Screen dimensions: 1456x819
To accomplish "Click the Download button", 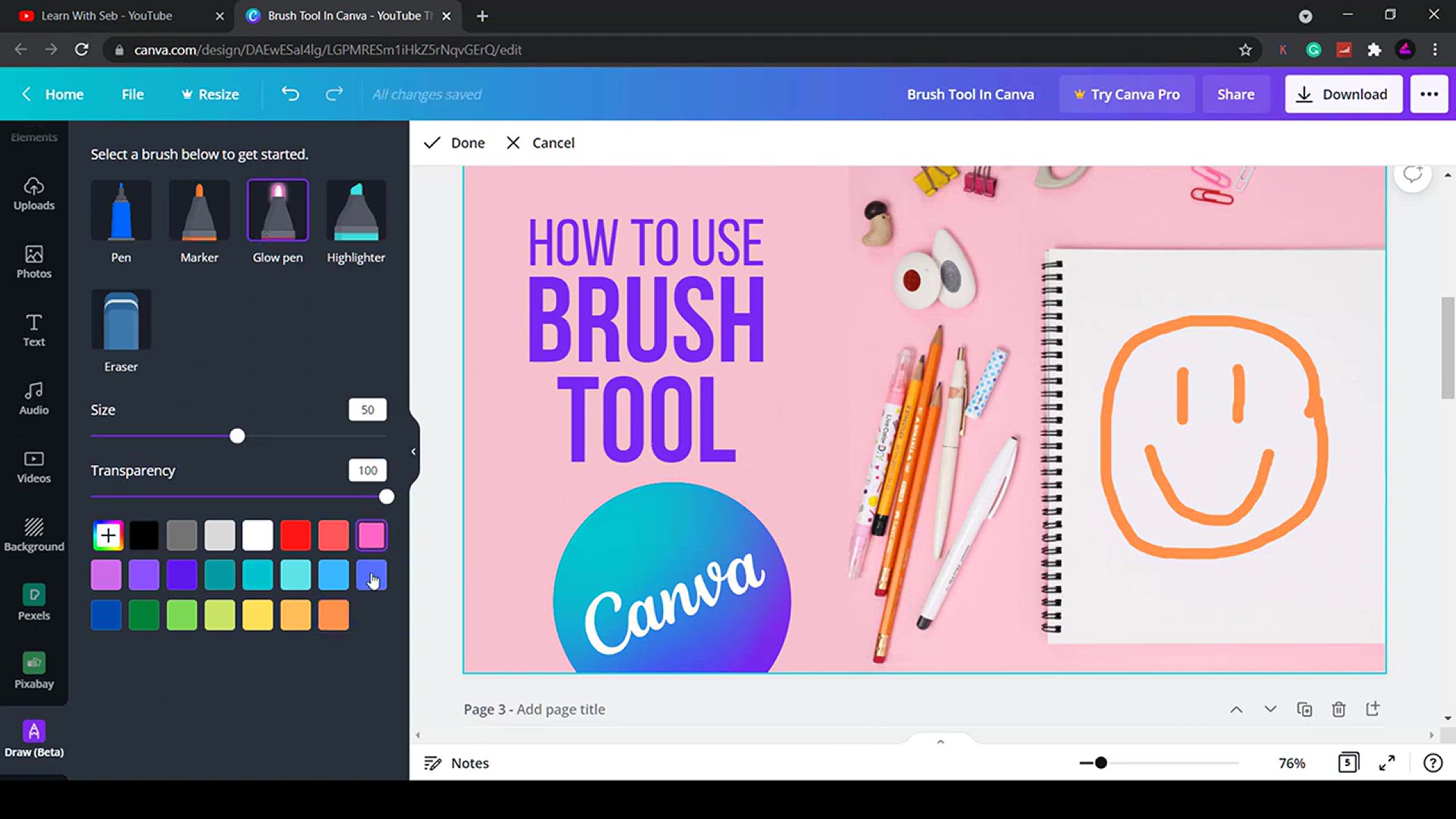I will [1344, 94].
